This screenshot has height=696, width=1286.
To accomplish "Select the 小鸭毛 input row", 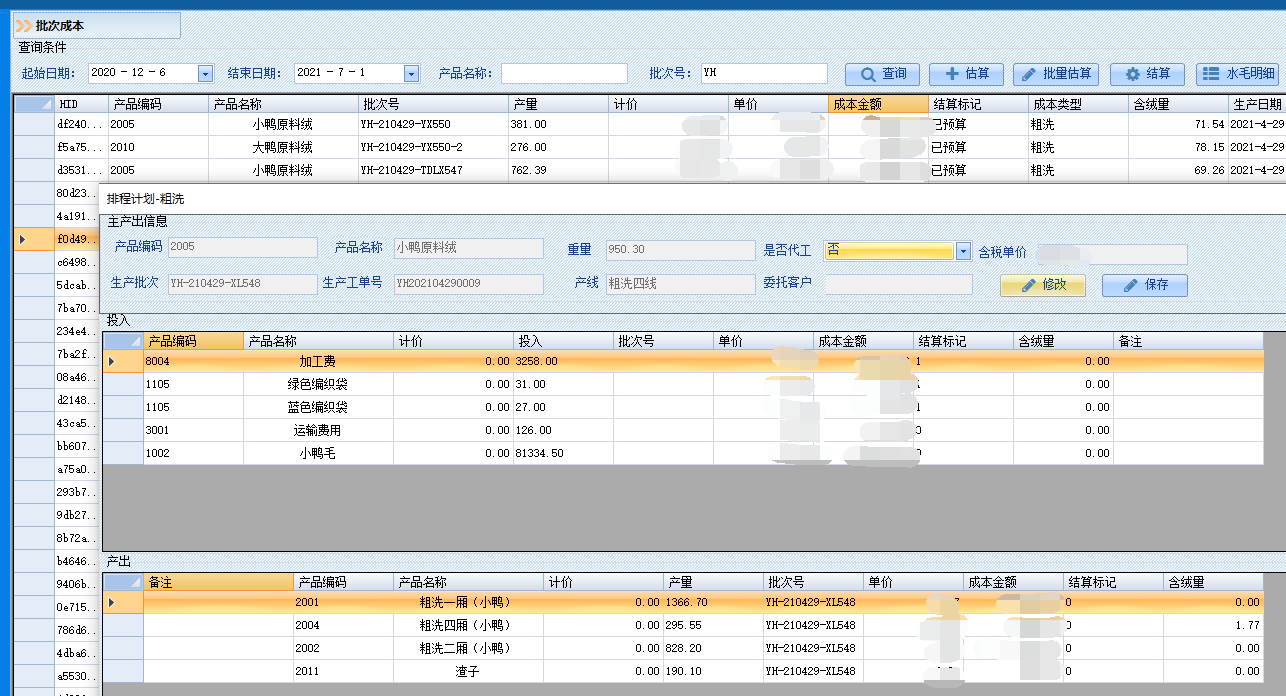I will [317, 453].
